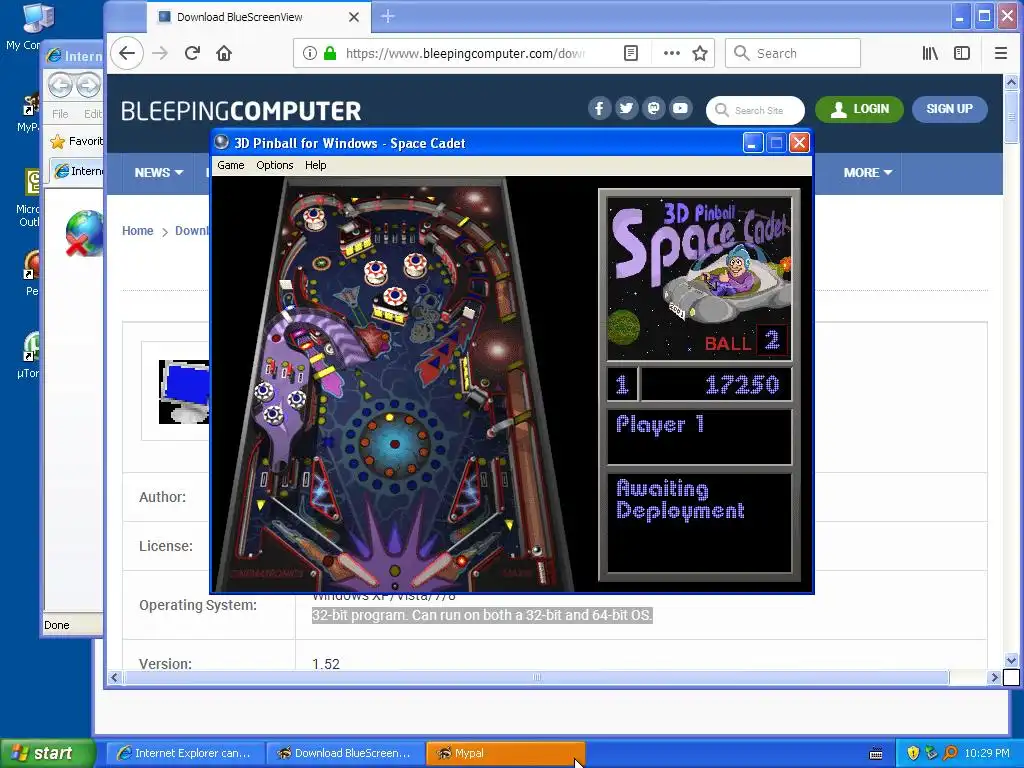Click the highlighted 32-bit program text
The height and width of the screenshot is (768, 1024).
[x=482, y=615]
